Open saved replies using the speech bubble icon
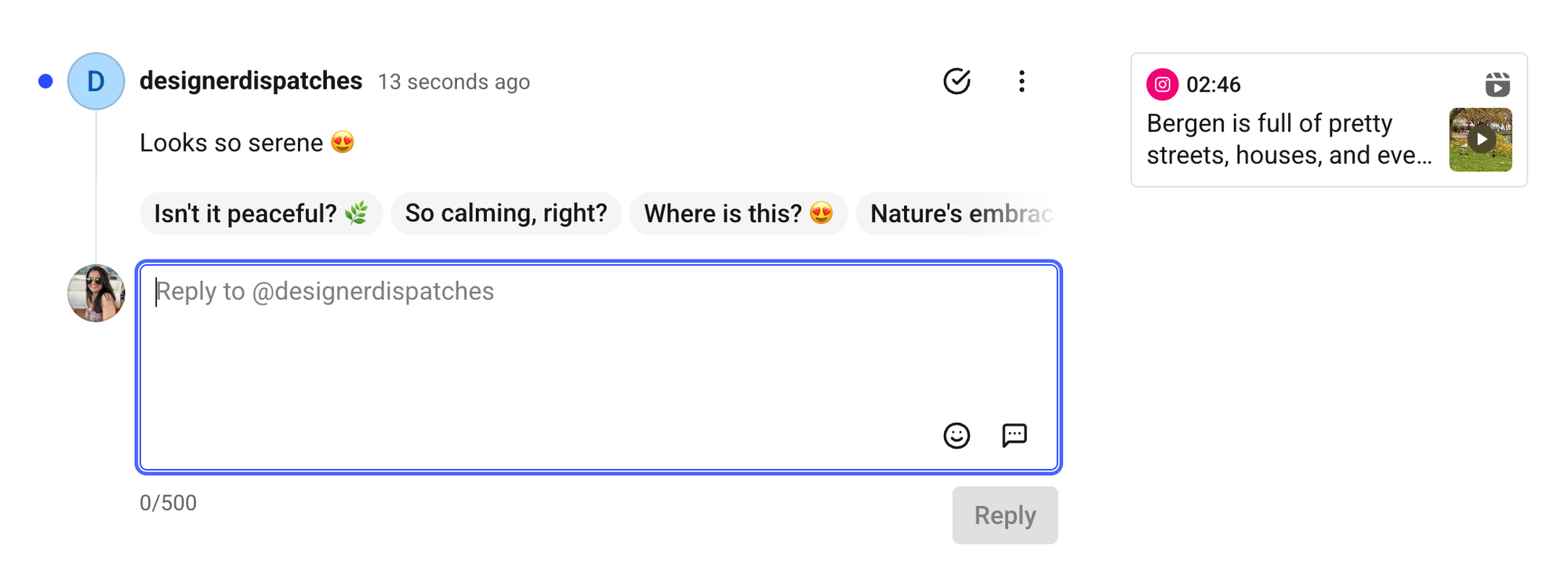The image size is (1568, 582). pos(1014,435)
